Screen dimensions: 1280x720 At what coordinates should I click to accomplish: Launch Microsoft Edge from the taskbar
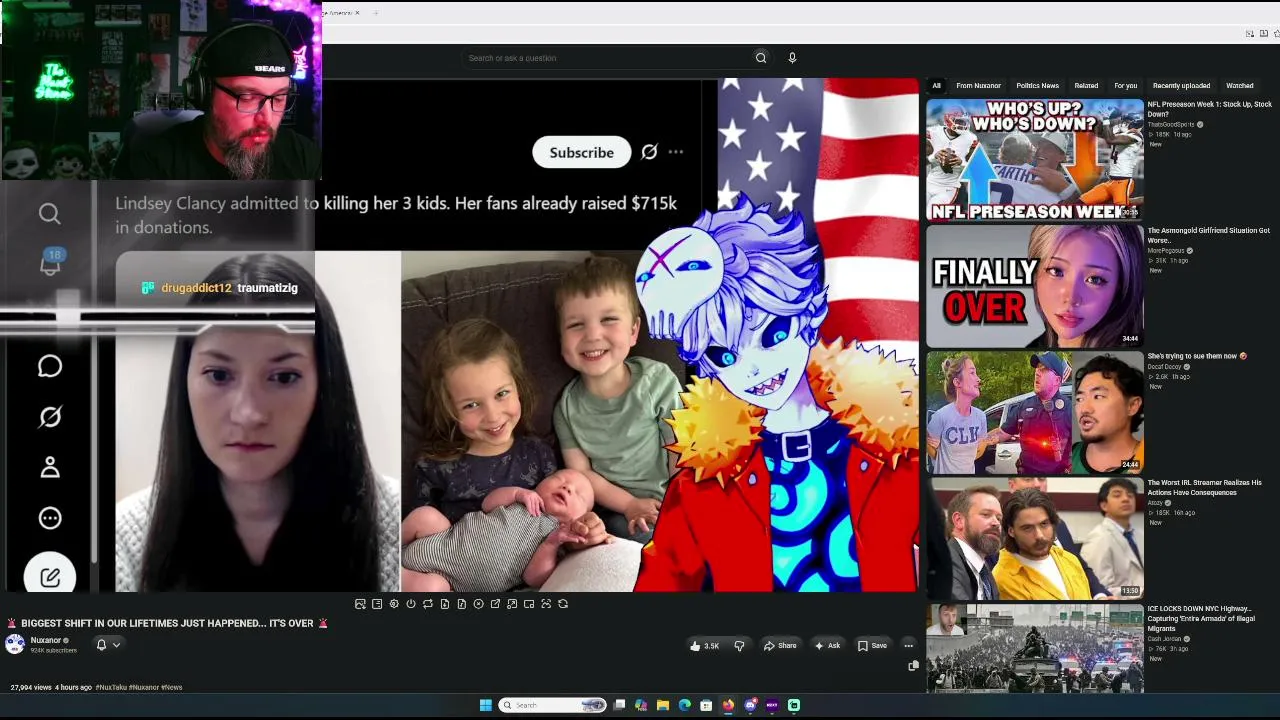(685, 705)
